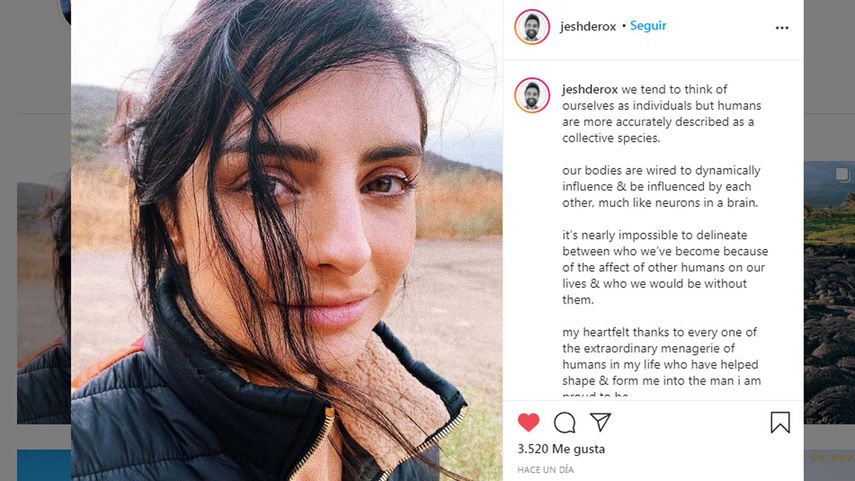Click the partial profile circle behind overlay
This screenshot has width=855, height=481.
pos(66,11)
